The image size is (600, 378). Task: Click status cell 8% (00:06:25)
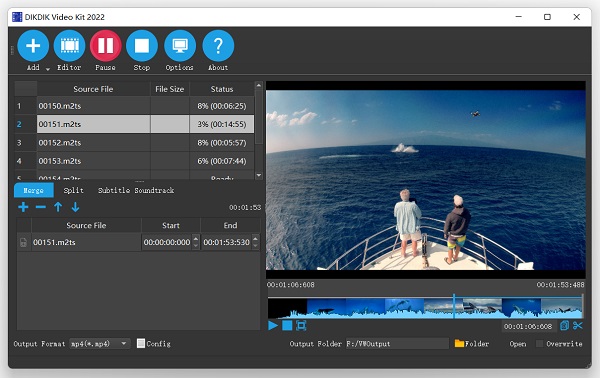222,106
